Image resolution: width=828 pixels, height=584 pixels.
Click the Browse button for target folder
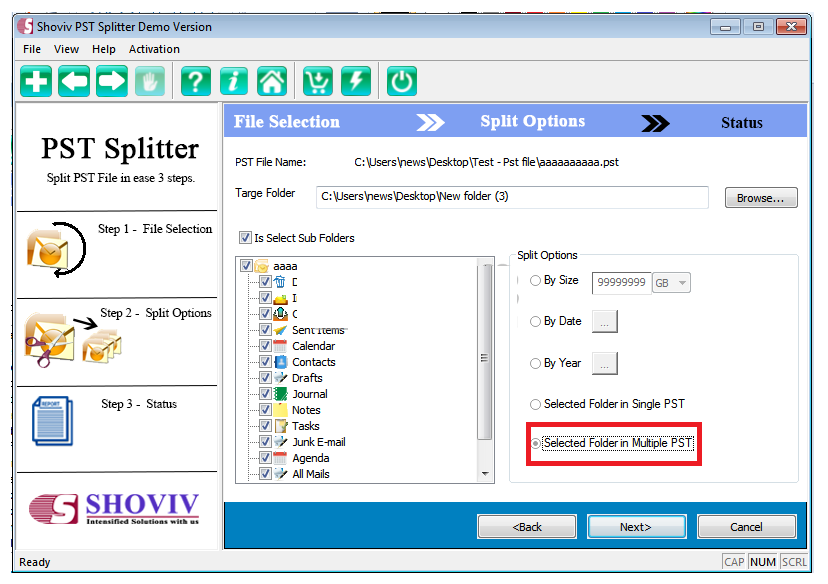760,197
